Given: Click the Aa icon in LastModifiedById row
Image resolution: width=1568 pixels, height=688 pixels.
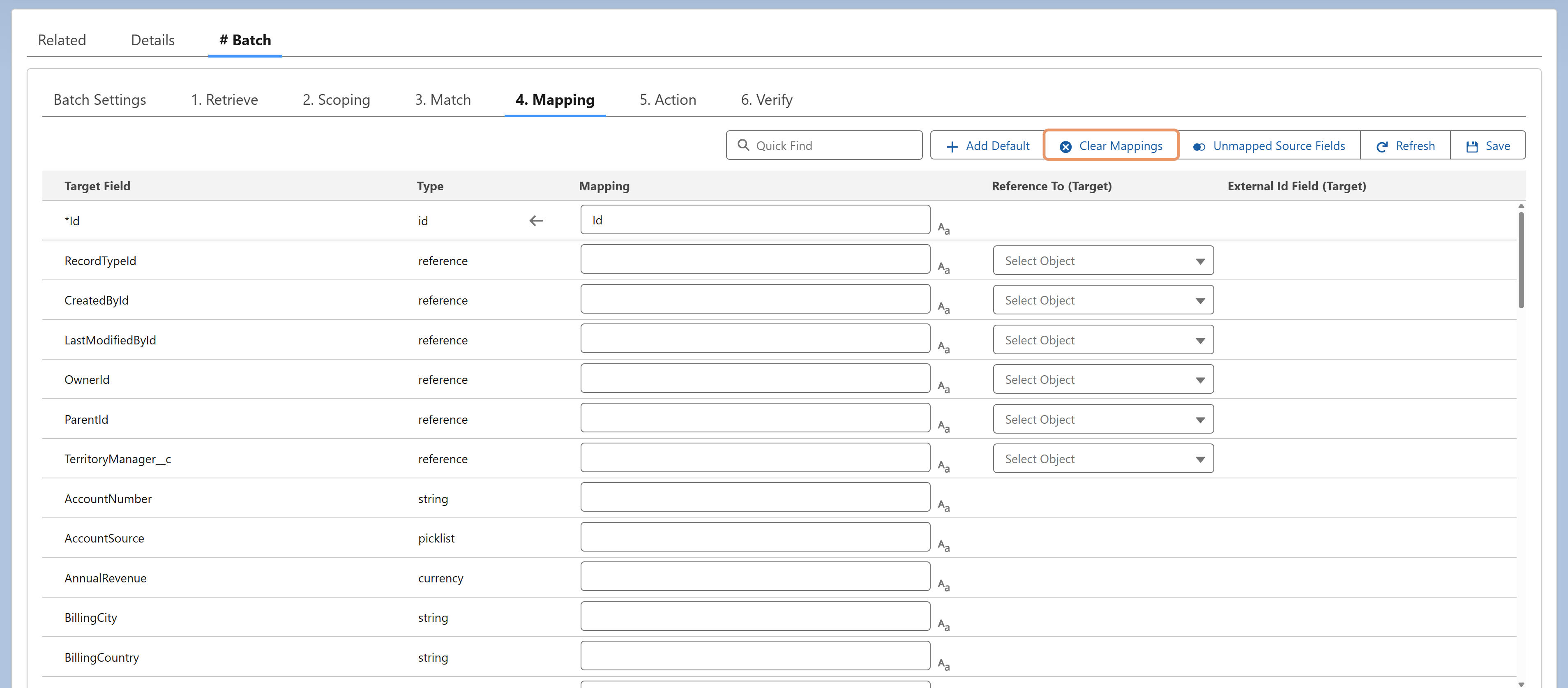Looking at the screenshot, I should (943, 348).
